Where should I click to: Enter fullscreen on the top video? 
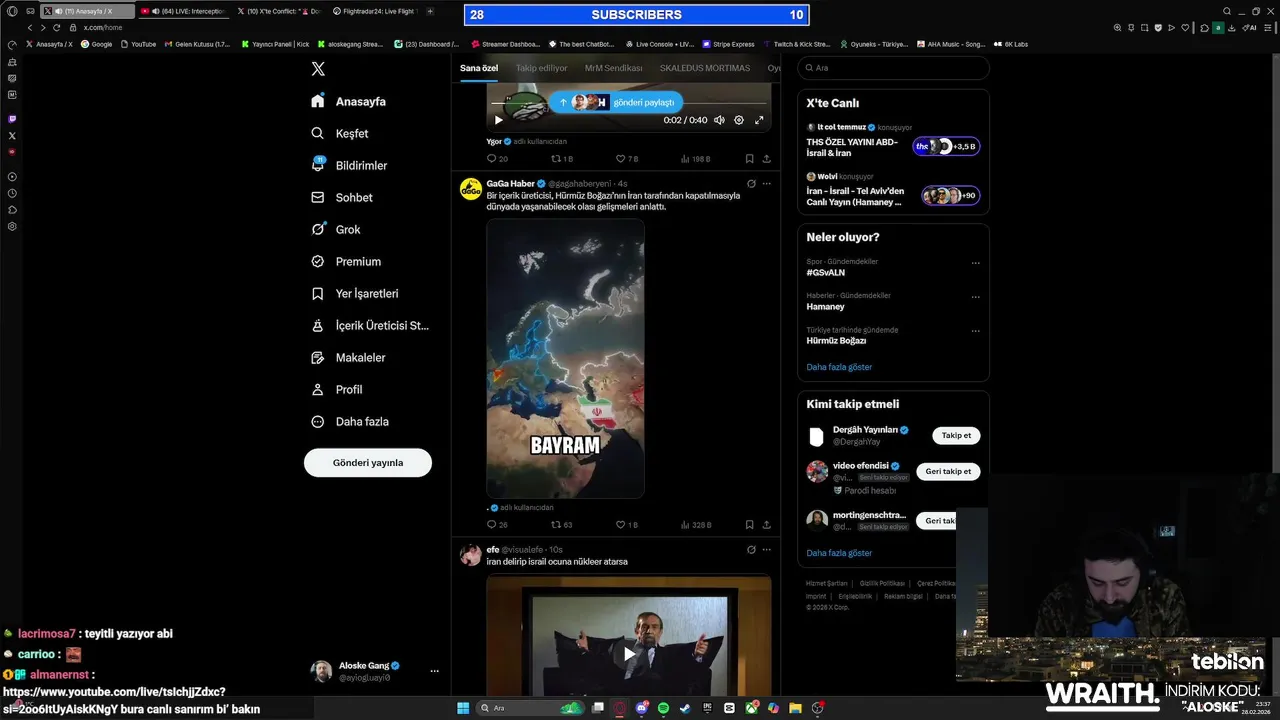pyautogui.click(x=759, y=120)
